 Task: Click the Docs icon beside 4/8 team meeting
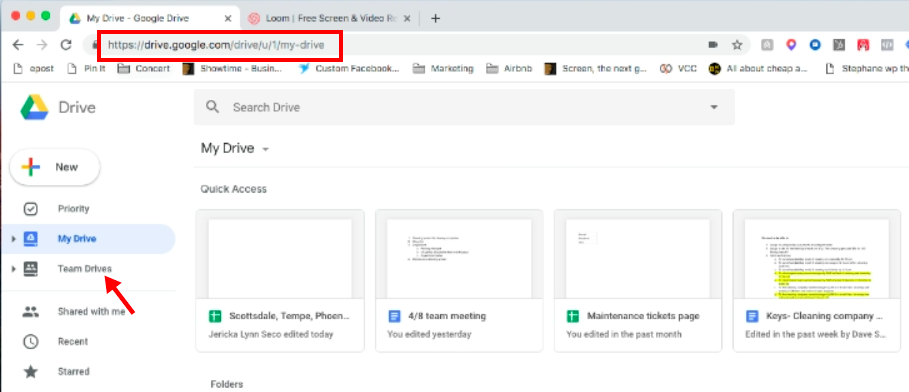tap(394, 317)
